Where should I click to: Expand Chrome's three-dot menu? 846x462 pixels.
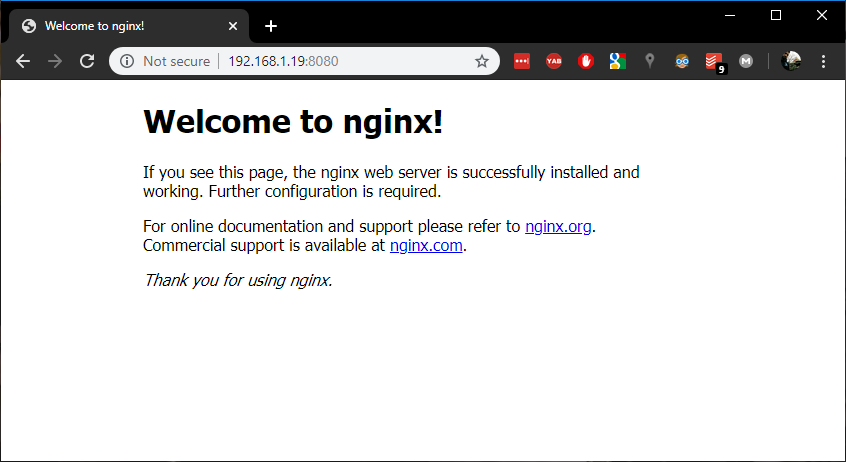824,61
